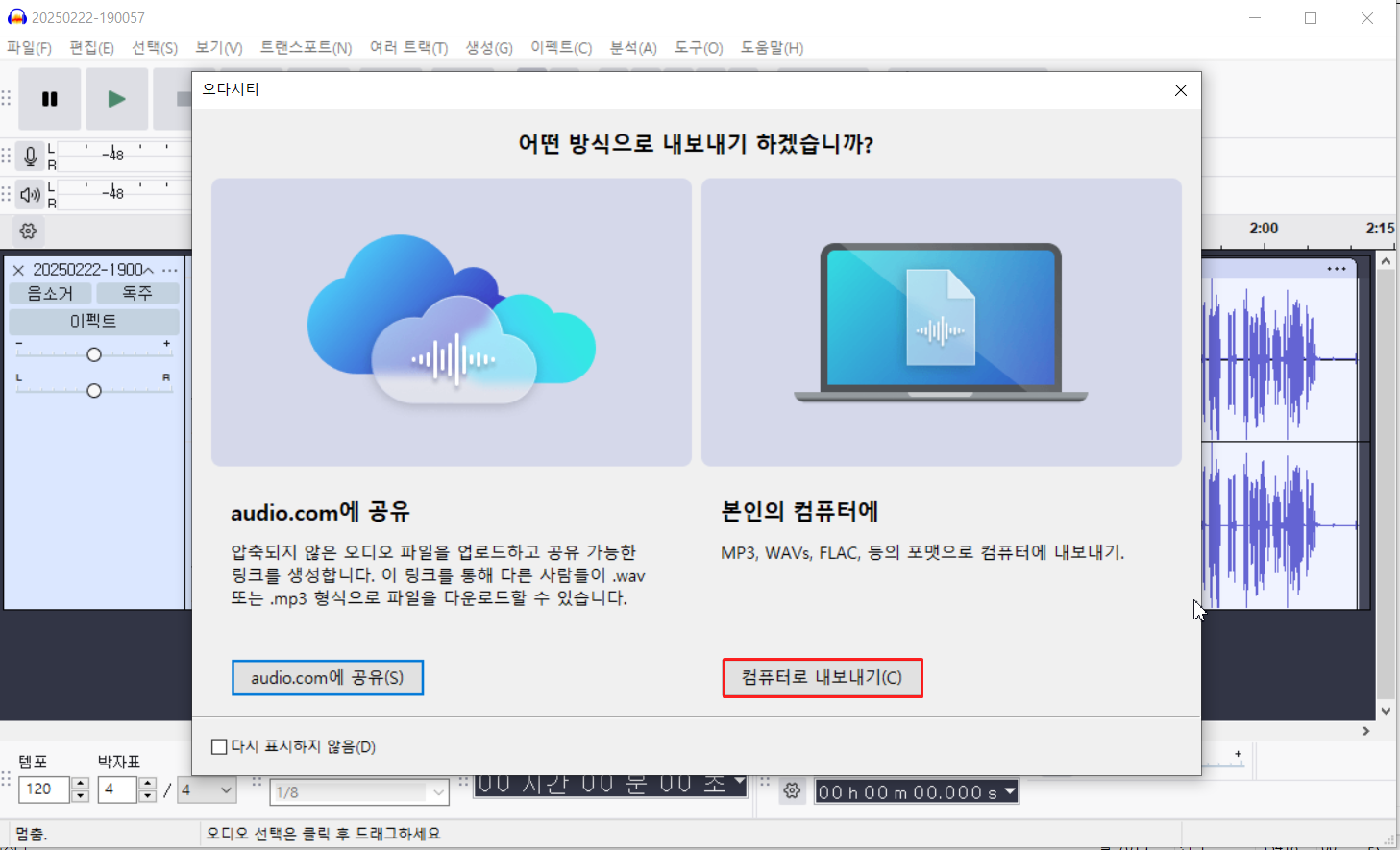Open the 선택(S) menu
Image resolution: width=1400 pixels, height=850 pixels.
coord(155,48)
